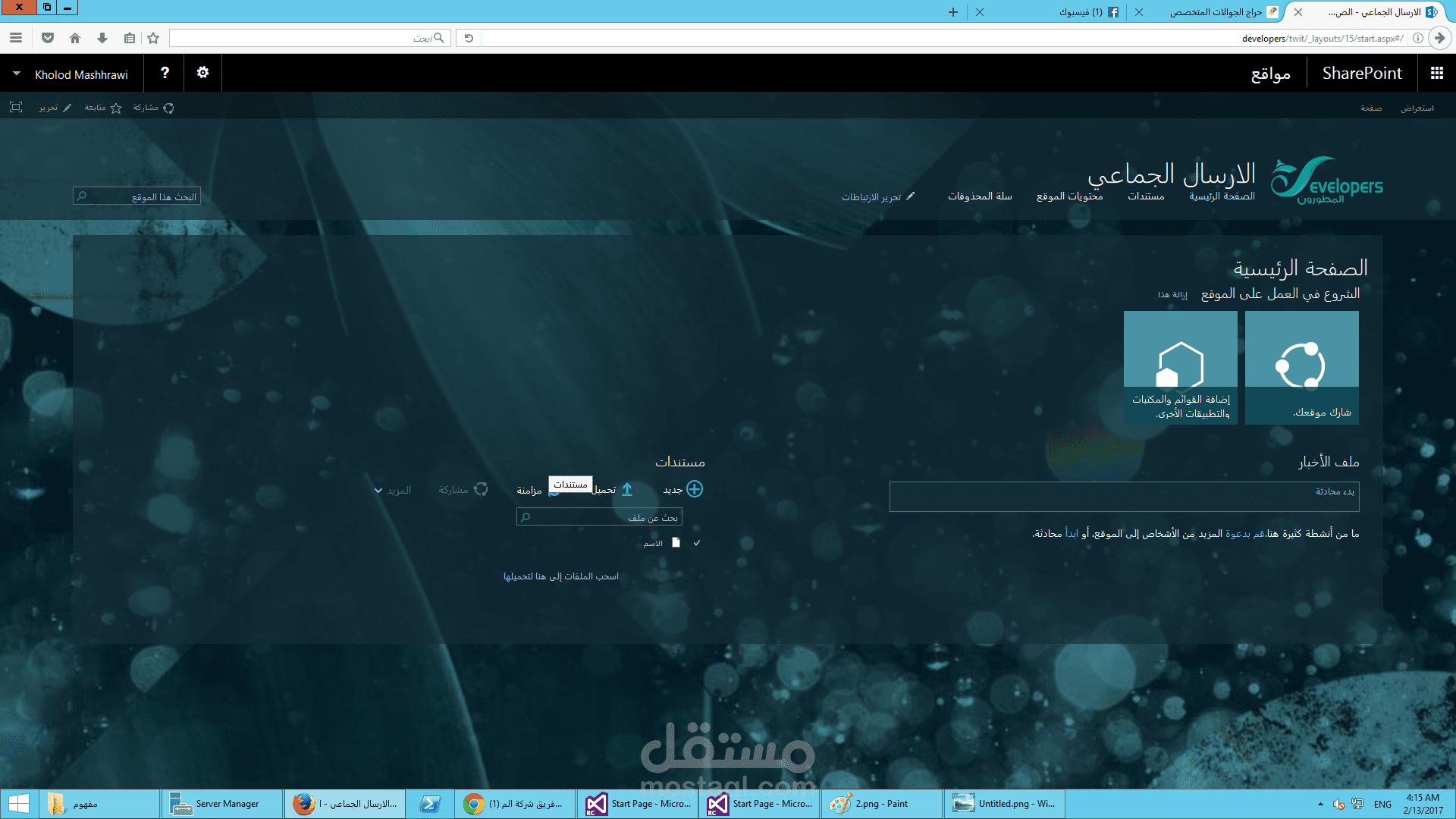Open the settings gear menu
The width and height of the screenshot is (1456, 819).
202,73
